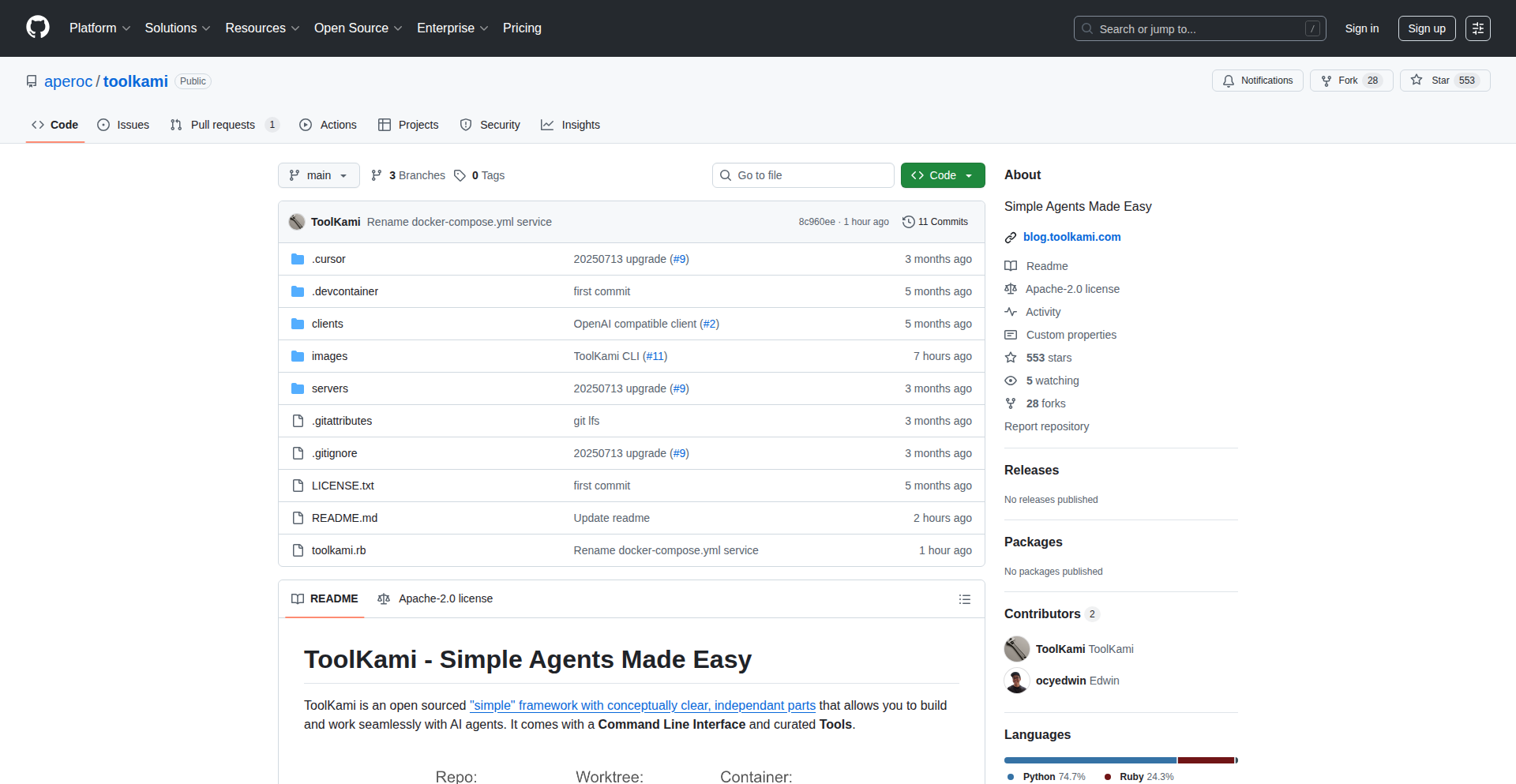
Task: Click the 28 forks icon
Action: tap(1011, 403)
